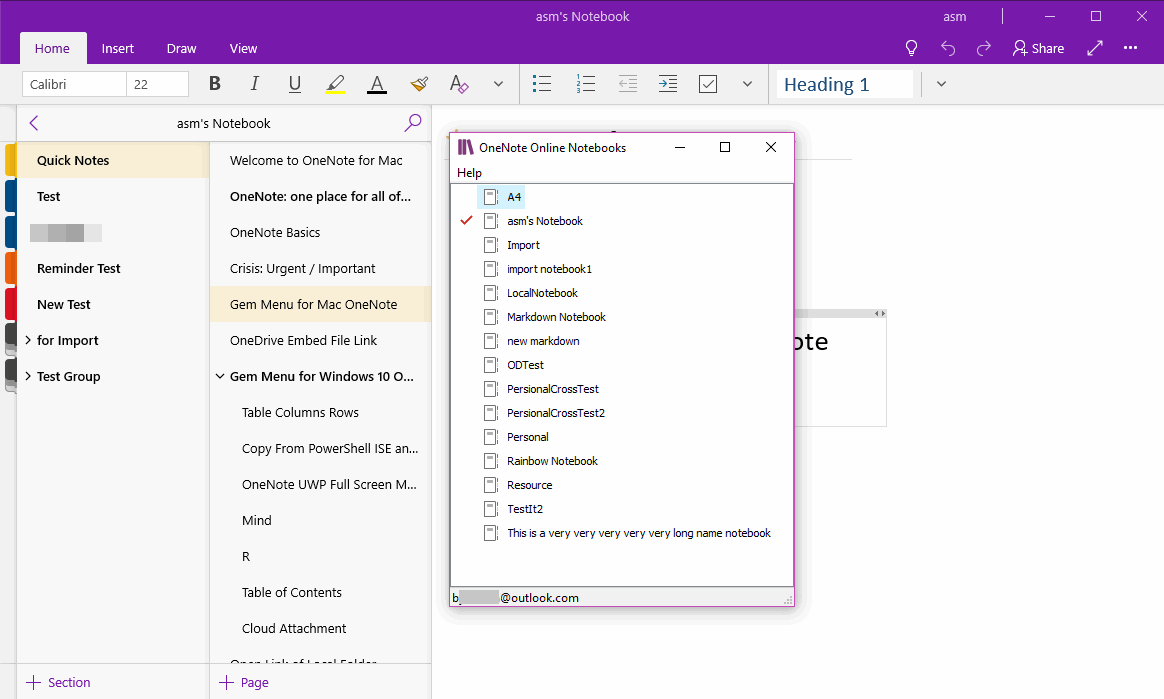Increase the paragraph indent
Viewport: 1164px width, 699px height.
(x=668, y=84)
